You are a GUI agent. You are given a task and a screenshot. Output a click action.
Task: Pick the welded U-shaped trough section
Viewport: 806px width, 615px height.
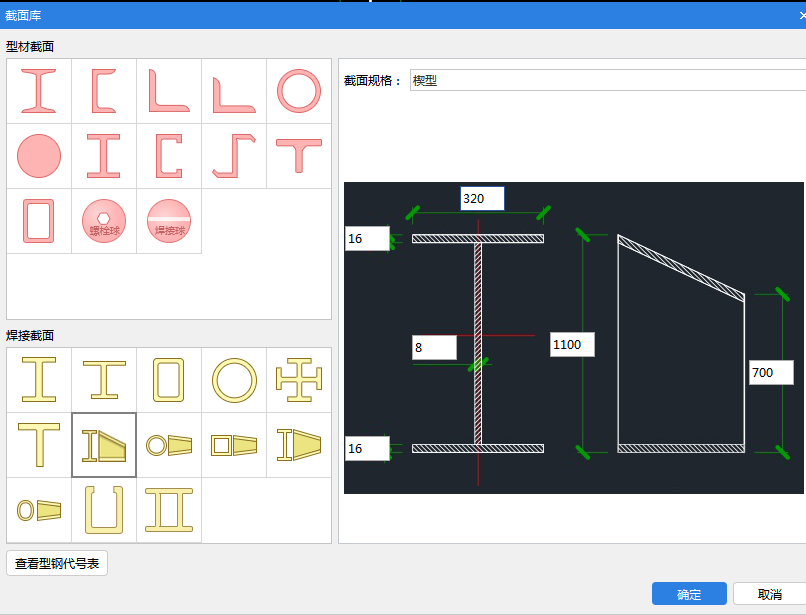(104, 510)
